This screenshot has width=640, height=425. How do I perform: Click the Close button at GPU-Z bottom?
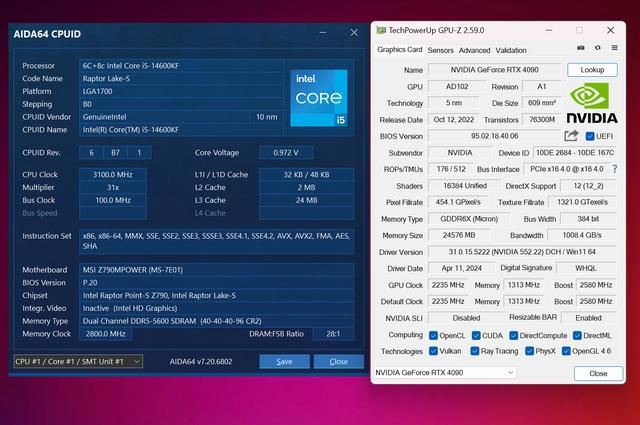click(598, 373)
